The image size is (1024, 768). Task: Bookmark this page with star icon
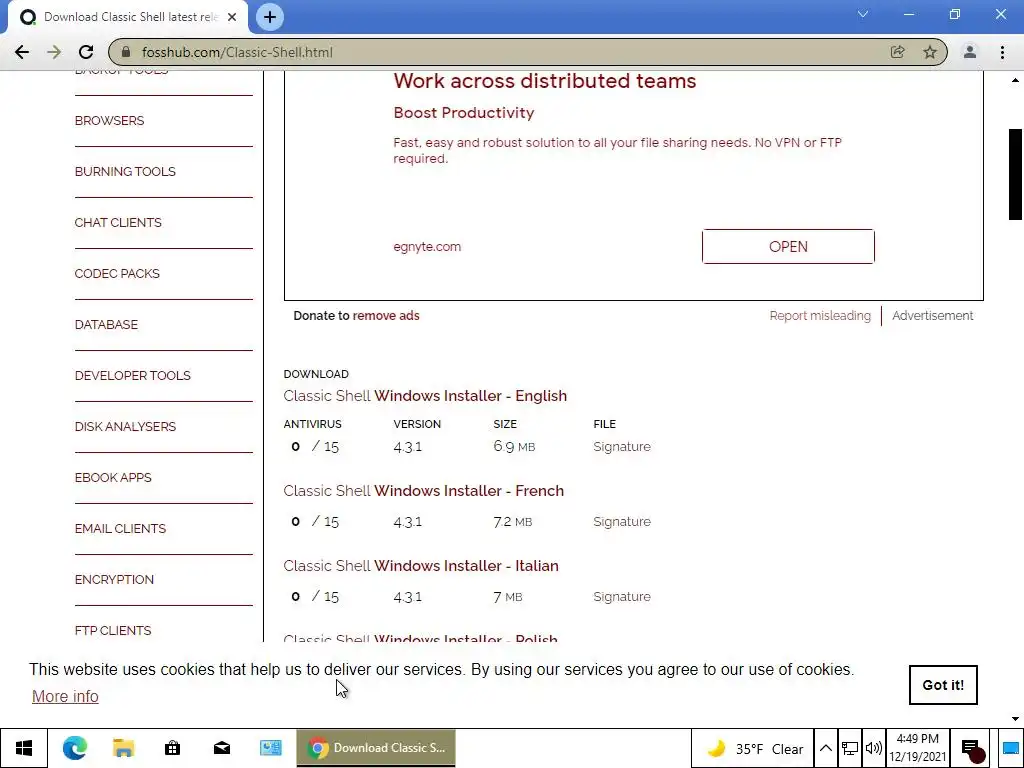[930, 52]
